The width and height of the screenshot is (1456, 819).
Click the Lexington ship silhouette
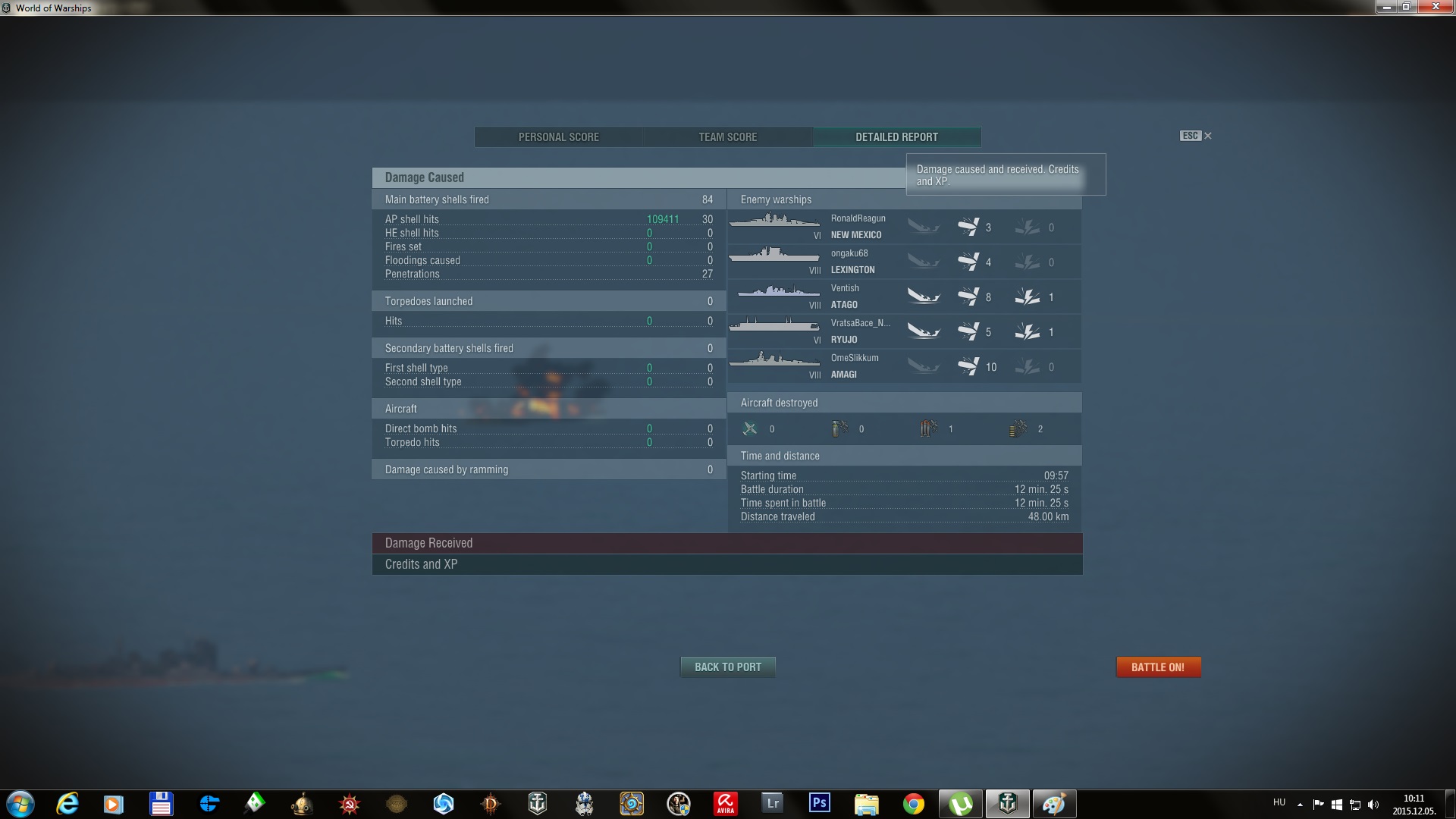774,255
